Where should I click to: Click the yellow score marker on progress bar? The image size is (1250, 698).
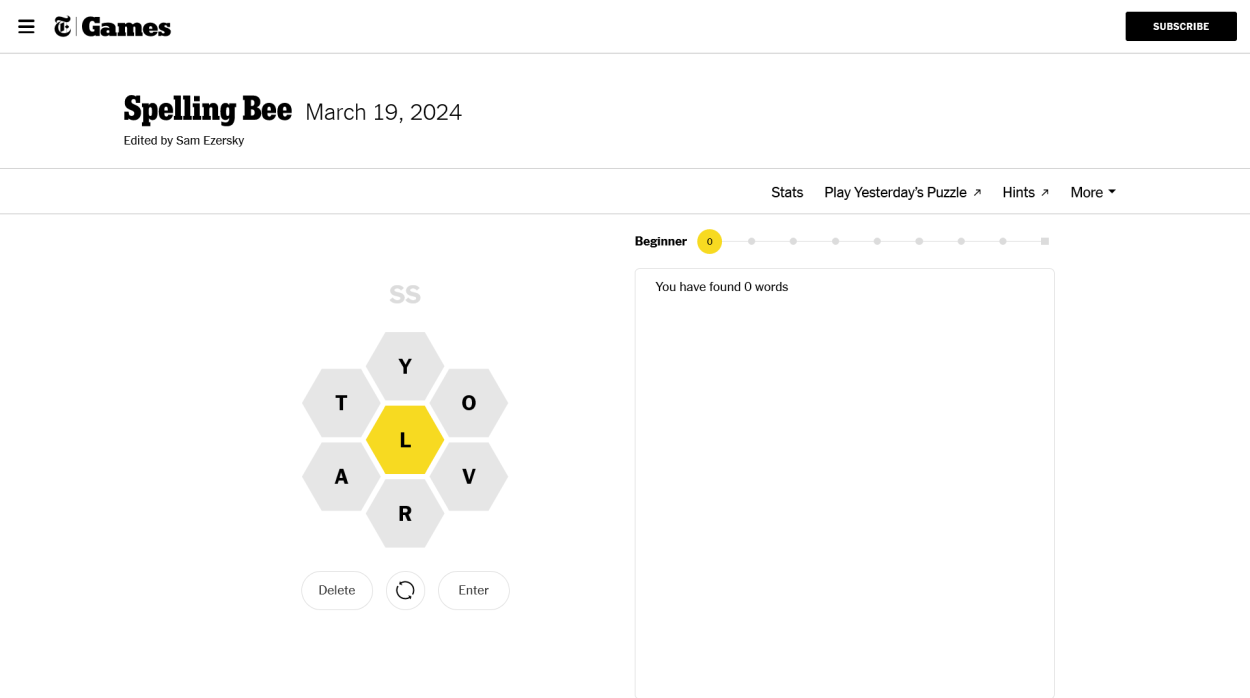pyautogui.click(x=709, y=241)
